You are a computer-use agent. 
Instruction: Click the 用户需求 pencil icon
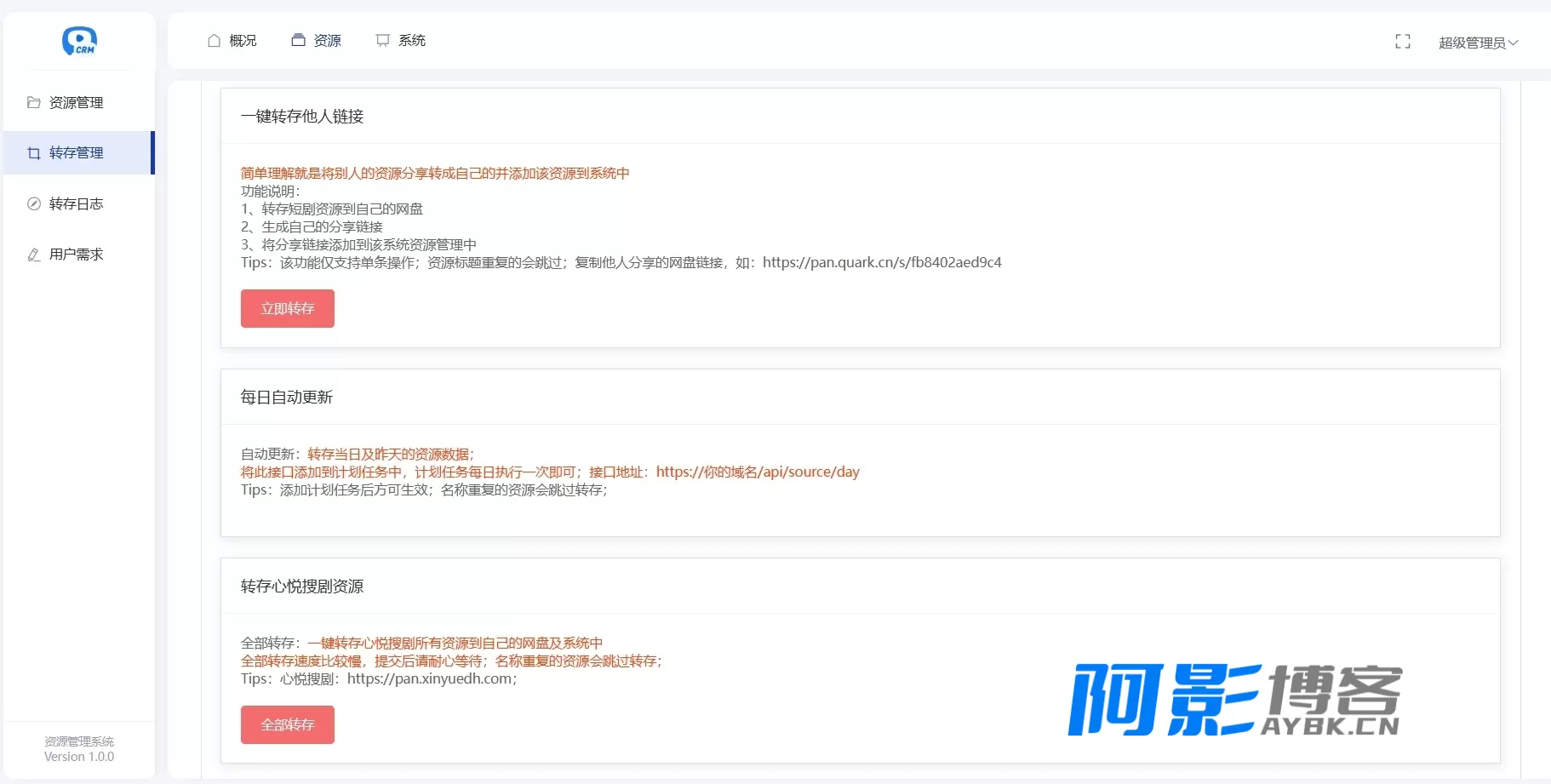coord(34,255)
